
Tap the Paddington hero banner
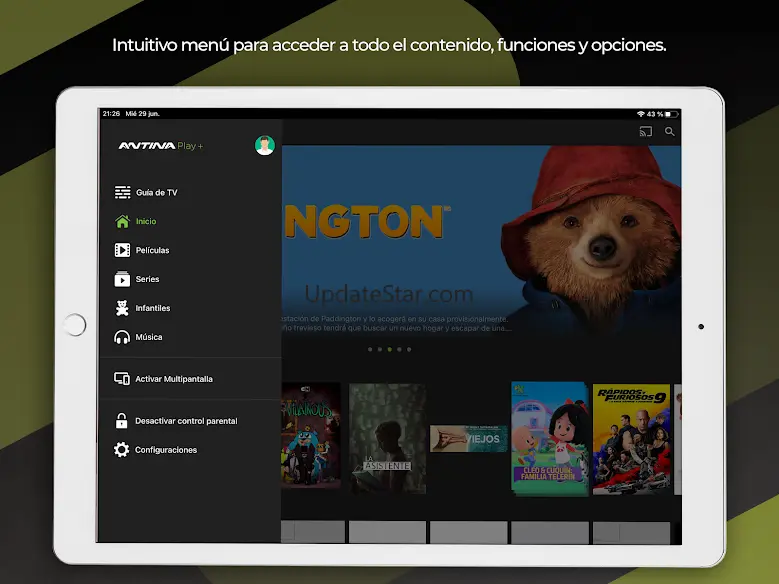pyautogui.click(x=480, y=240)
